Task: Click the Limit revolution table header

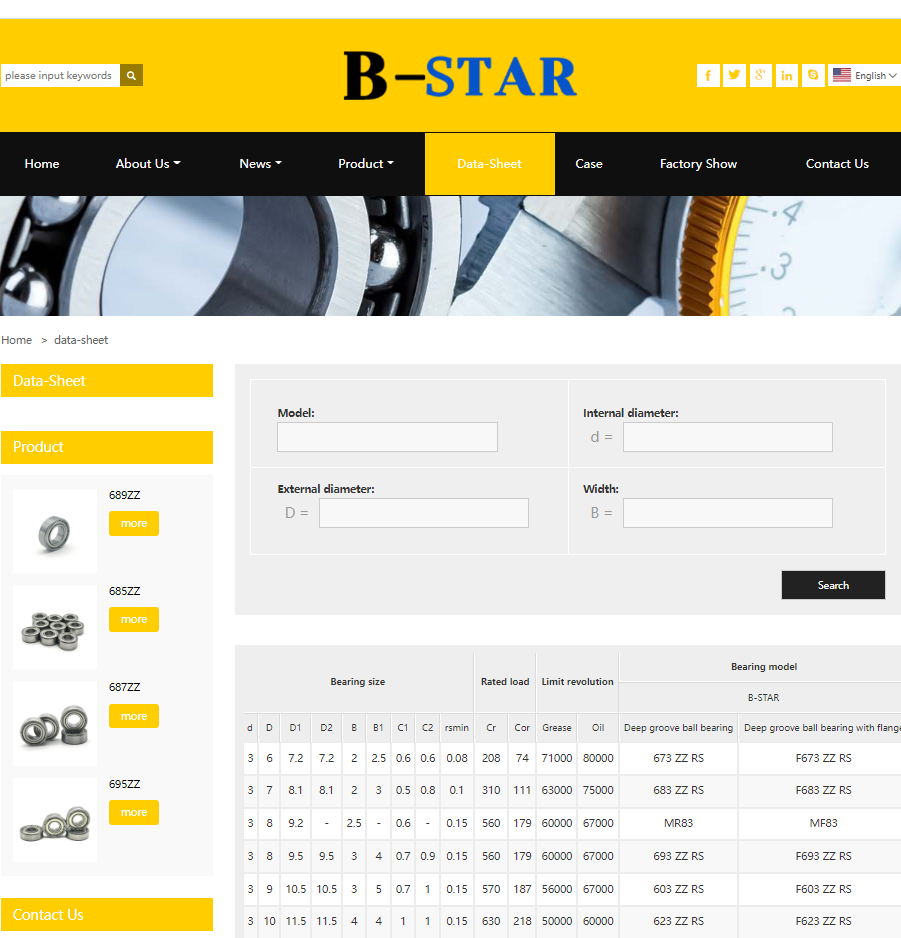Action: tap(577, 682)
